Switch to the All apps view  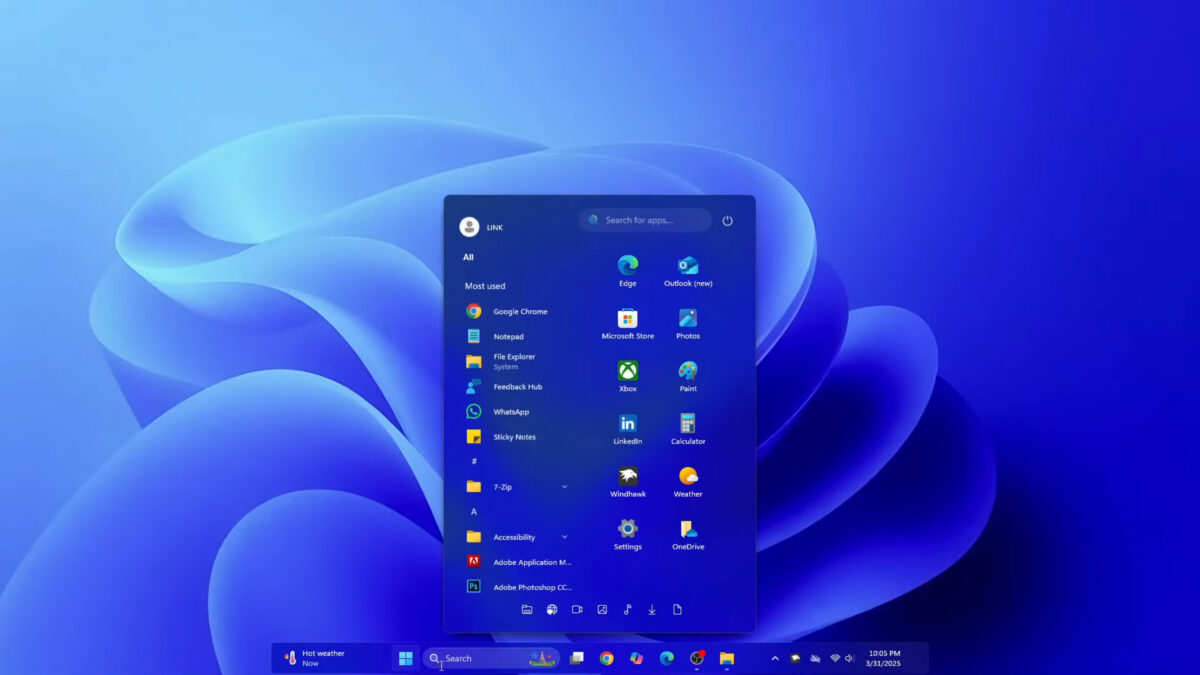pyautogui.click(x=469, y=257)
